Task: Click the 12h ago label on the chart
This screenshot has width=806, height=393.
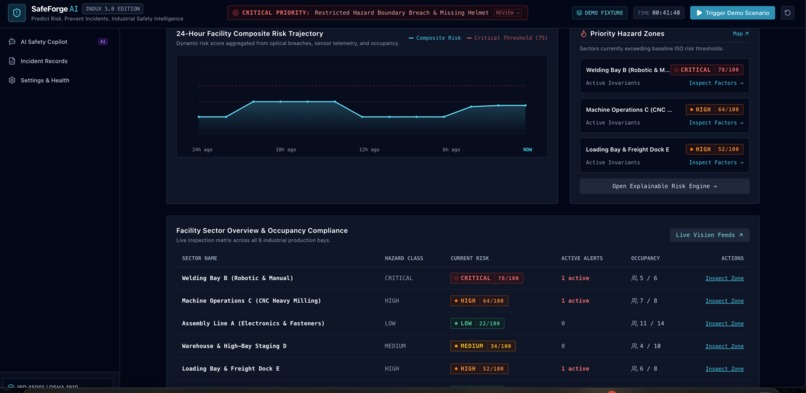Action: point(369,149)
